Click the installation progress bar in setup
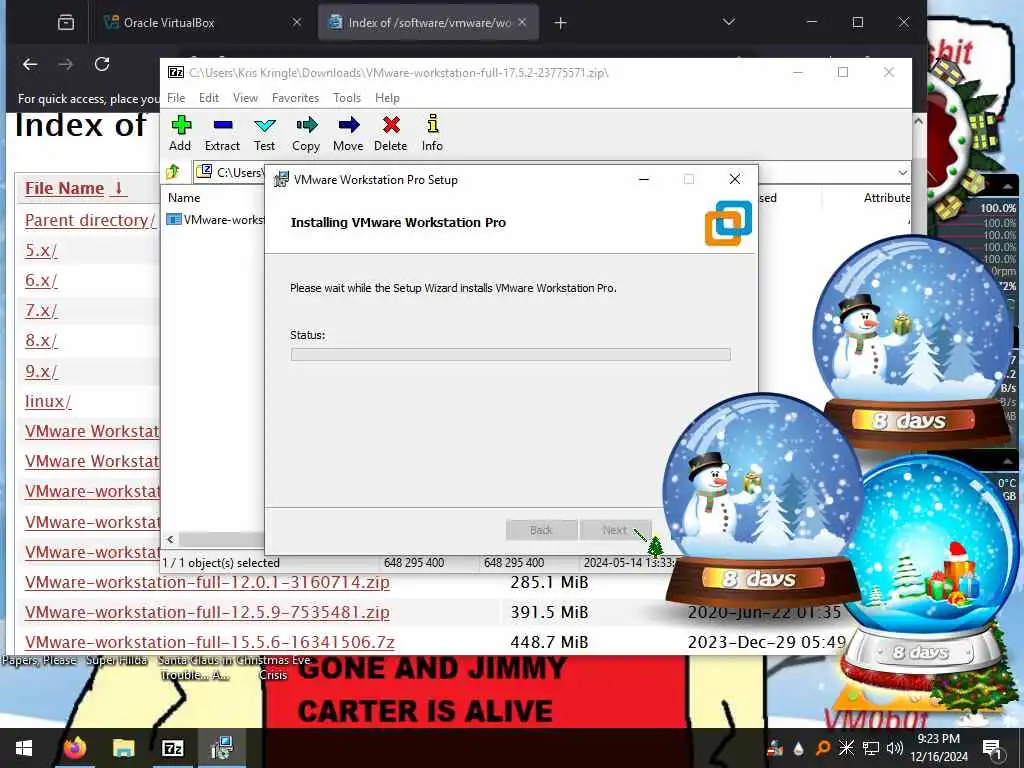The height and width of the screenshot is (768, 1024). (511, 355)
